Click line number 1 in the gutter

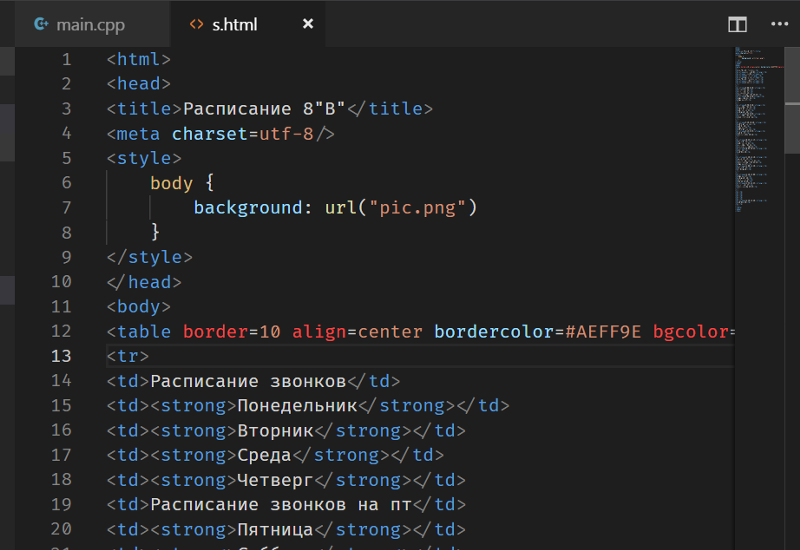tap(66, 60)
